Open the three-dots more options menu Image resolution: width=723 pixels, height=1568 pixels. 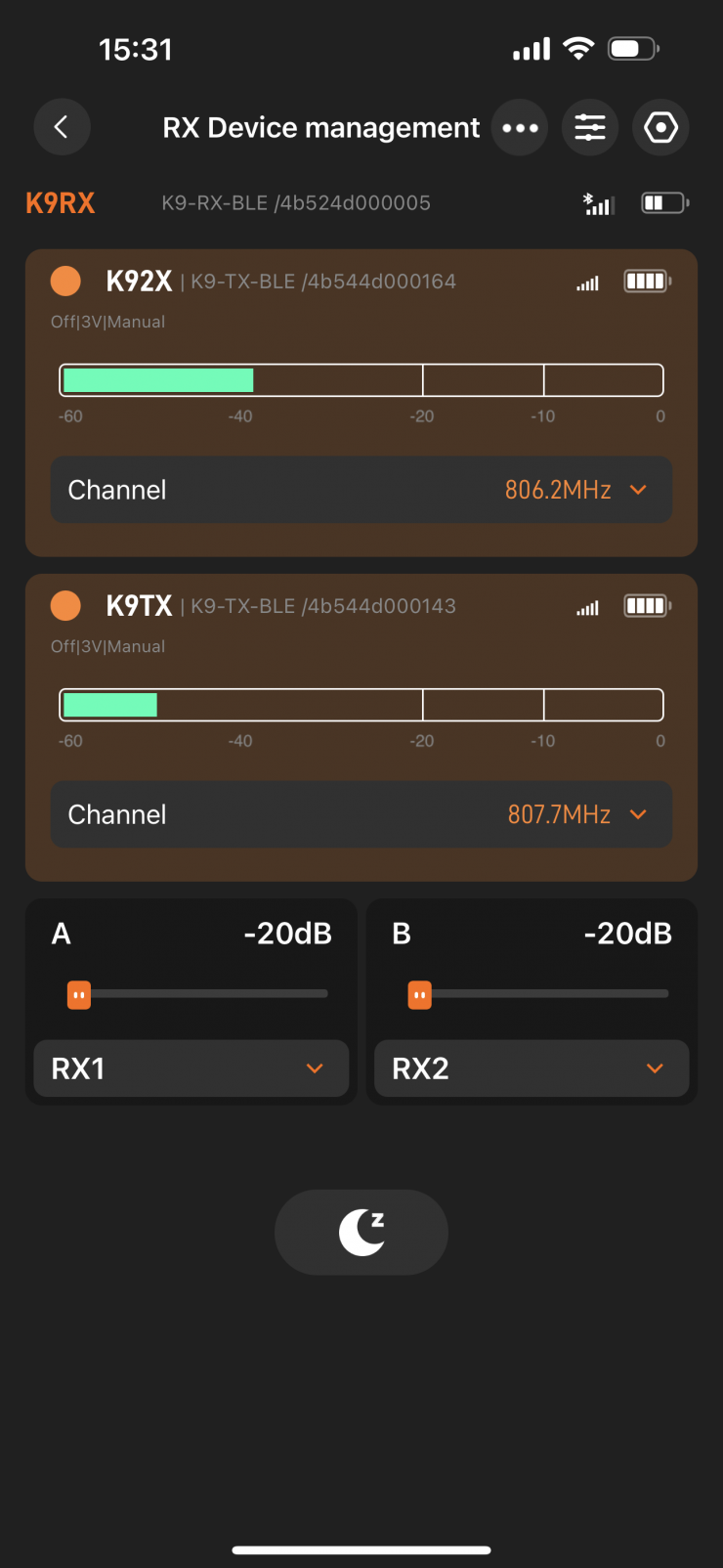coord(520,128)
